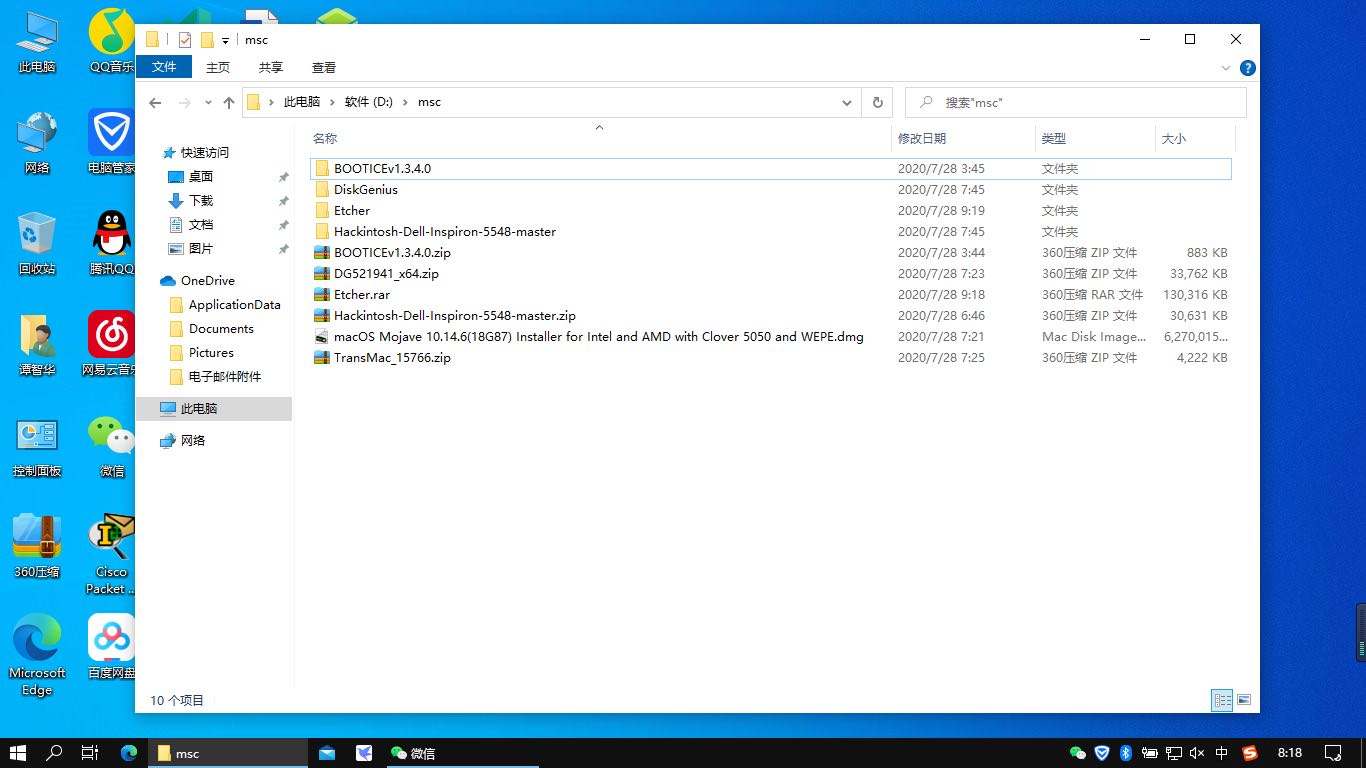Open the Customize Quick Access Toolbar dropdown
This screenshot has height=768, width=1366.
226,41
